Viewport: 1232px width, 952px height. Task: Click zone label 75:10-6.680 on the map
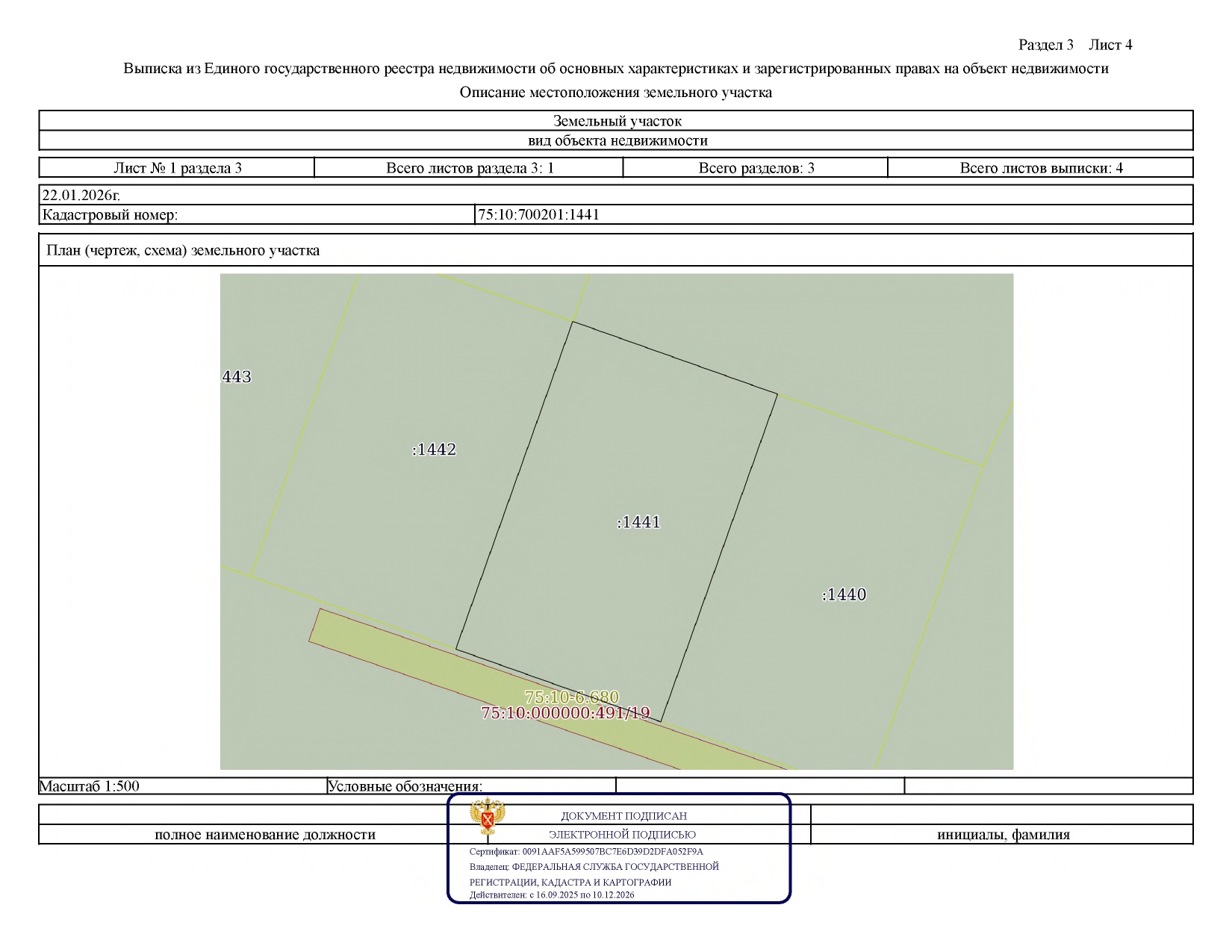[x=572, y=697]
